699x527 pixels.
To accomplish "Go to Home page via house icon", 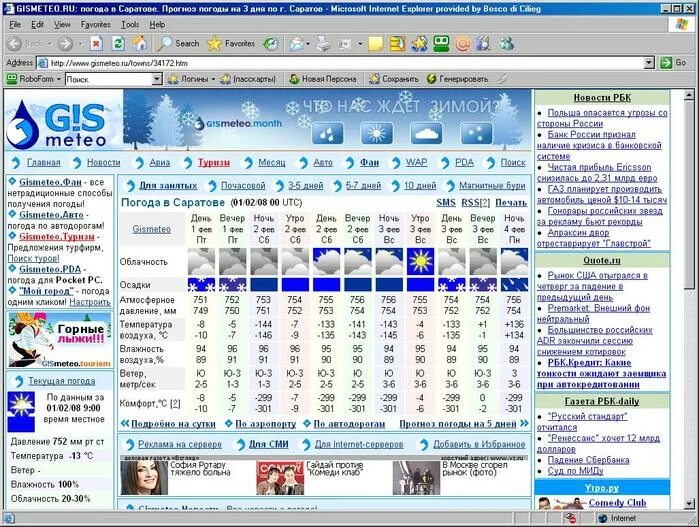I will (140, 44).
